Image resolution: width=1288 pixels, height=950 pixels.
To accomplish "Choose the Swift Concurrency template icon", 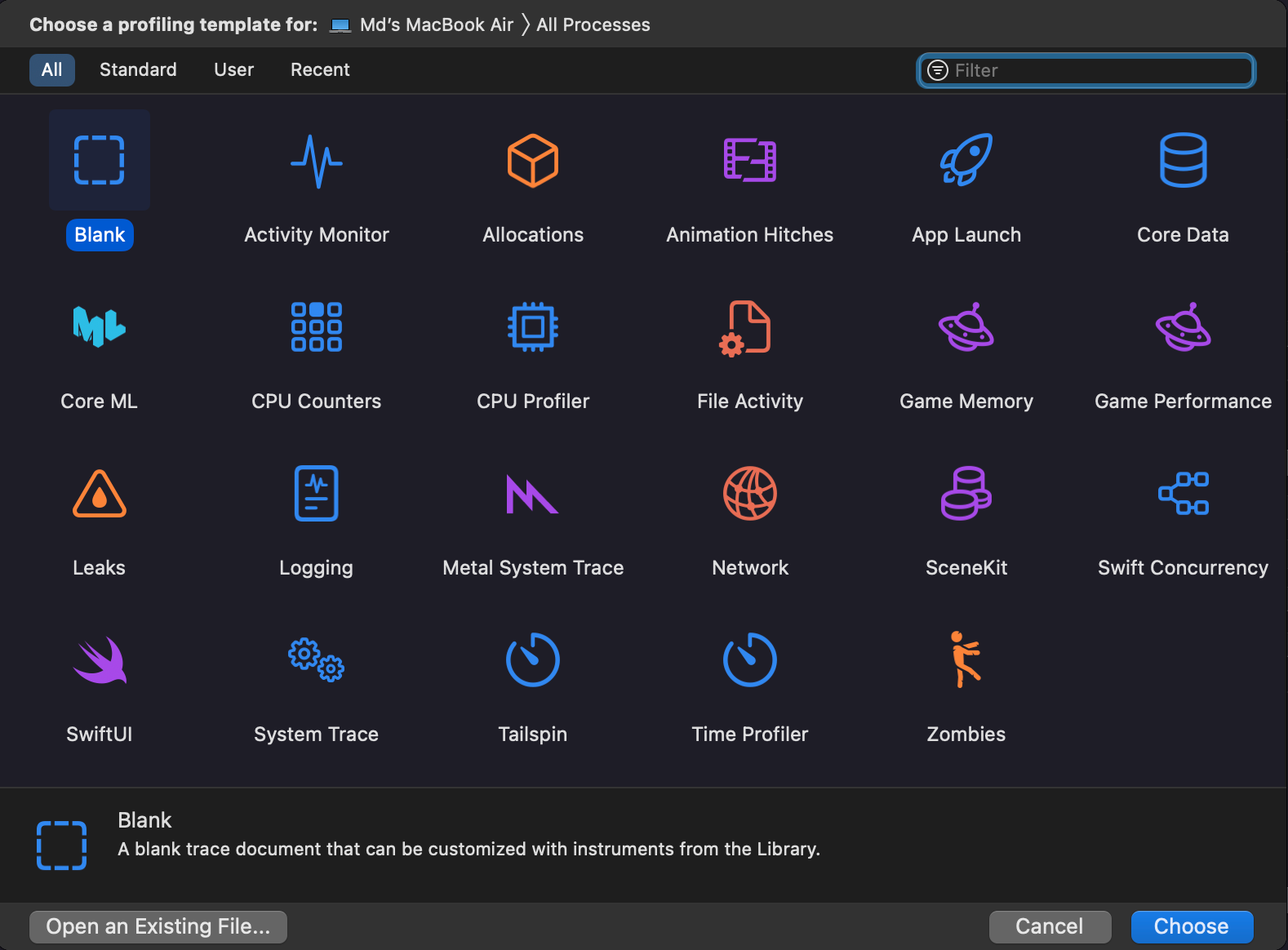I will [1183, 493].
